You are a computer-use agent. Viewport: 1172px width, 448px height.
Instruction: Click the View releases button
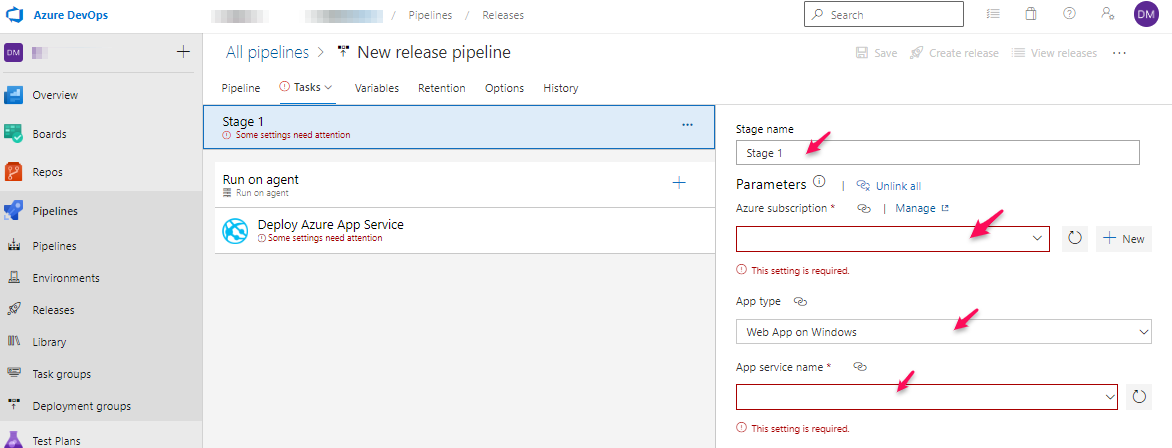click(x=1055, y=53)
